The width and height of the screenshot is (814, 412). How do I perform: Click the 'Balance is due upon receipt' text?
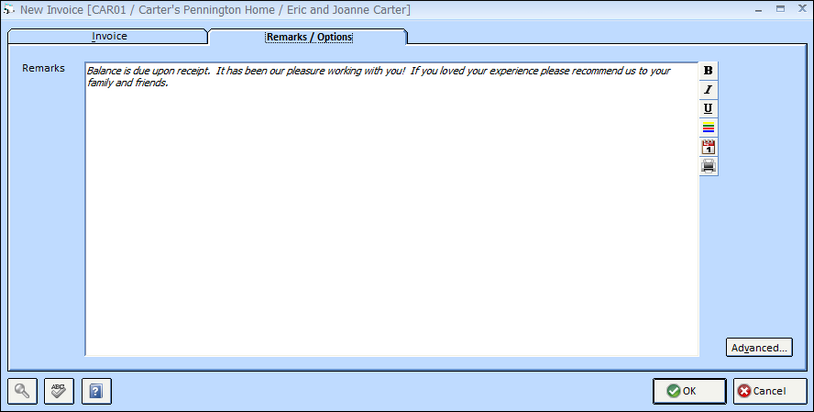coord(148,71)
